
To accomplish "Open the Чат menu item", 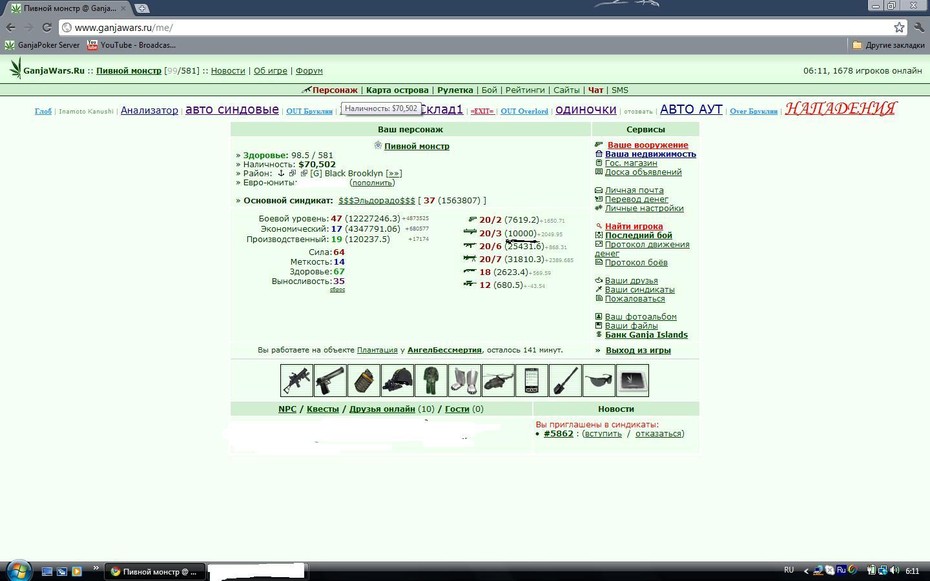I will 595,90.
